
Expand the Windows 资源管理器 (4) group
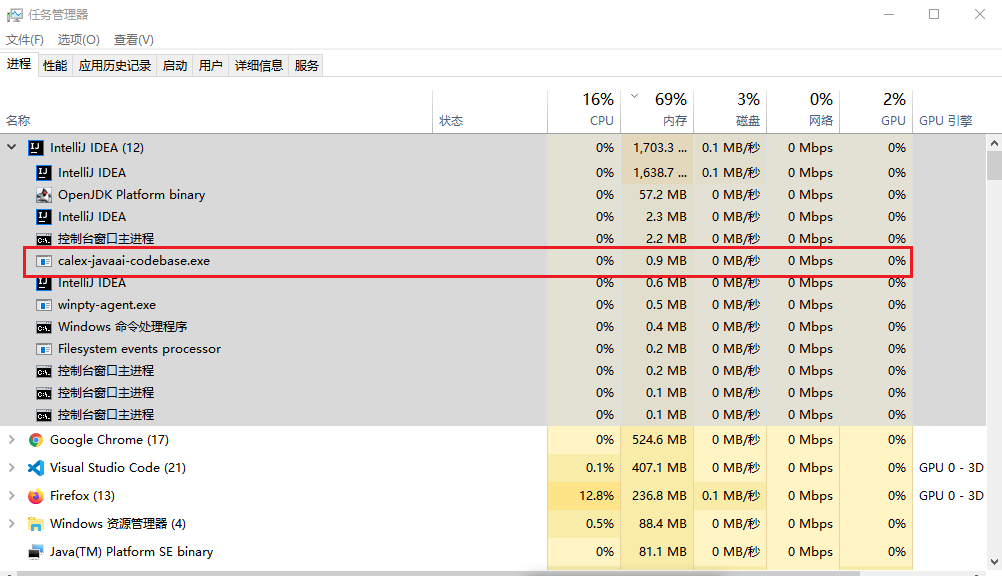point(12,524)
